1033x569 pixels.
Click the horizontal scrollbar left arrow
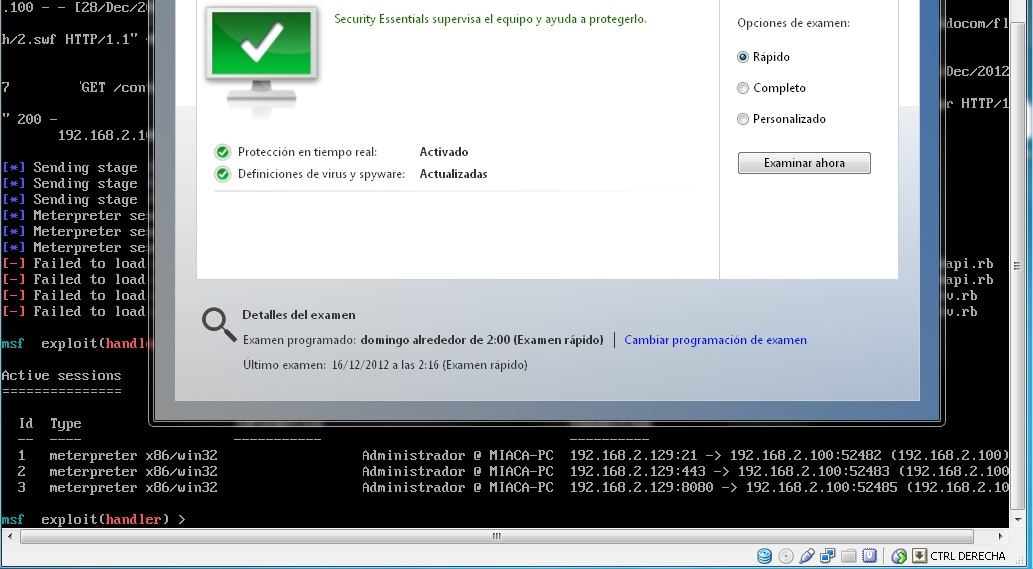[9, 537]
